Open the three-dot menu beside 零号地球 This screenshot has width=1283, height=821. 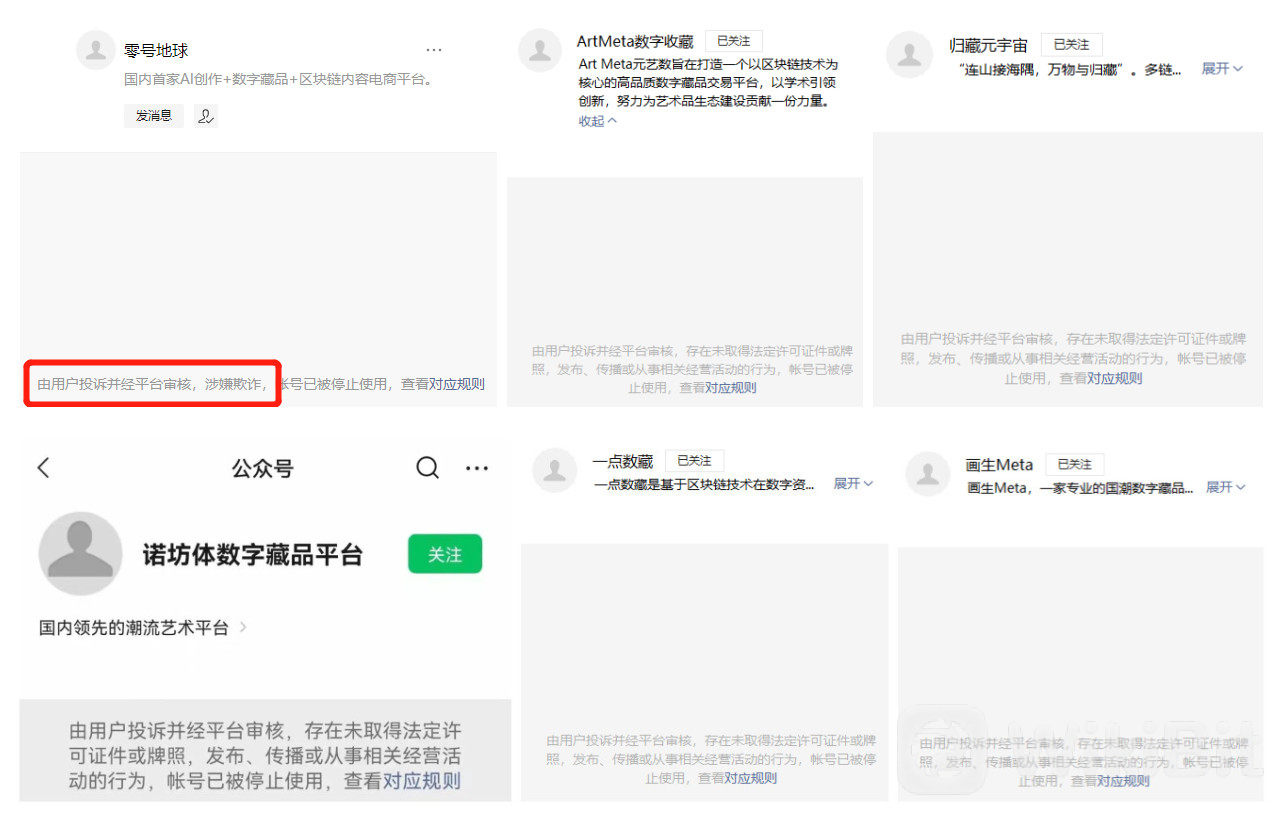coord(433,50)
